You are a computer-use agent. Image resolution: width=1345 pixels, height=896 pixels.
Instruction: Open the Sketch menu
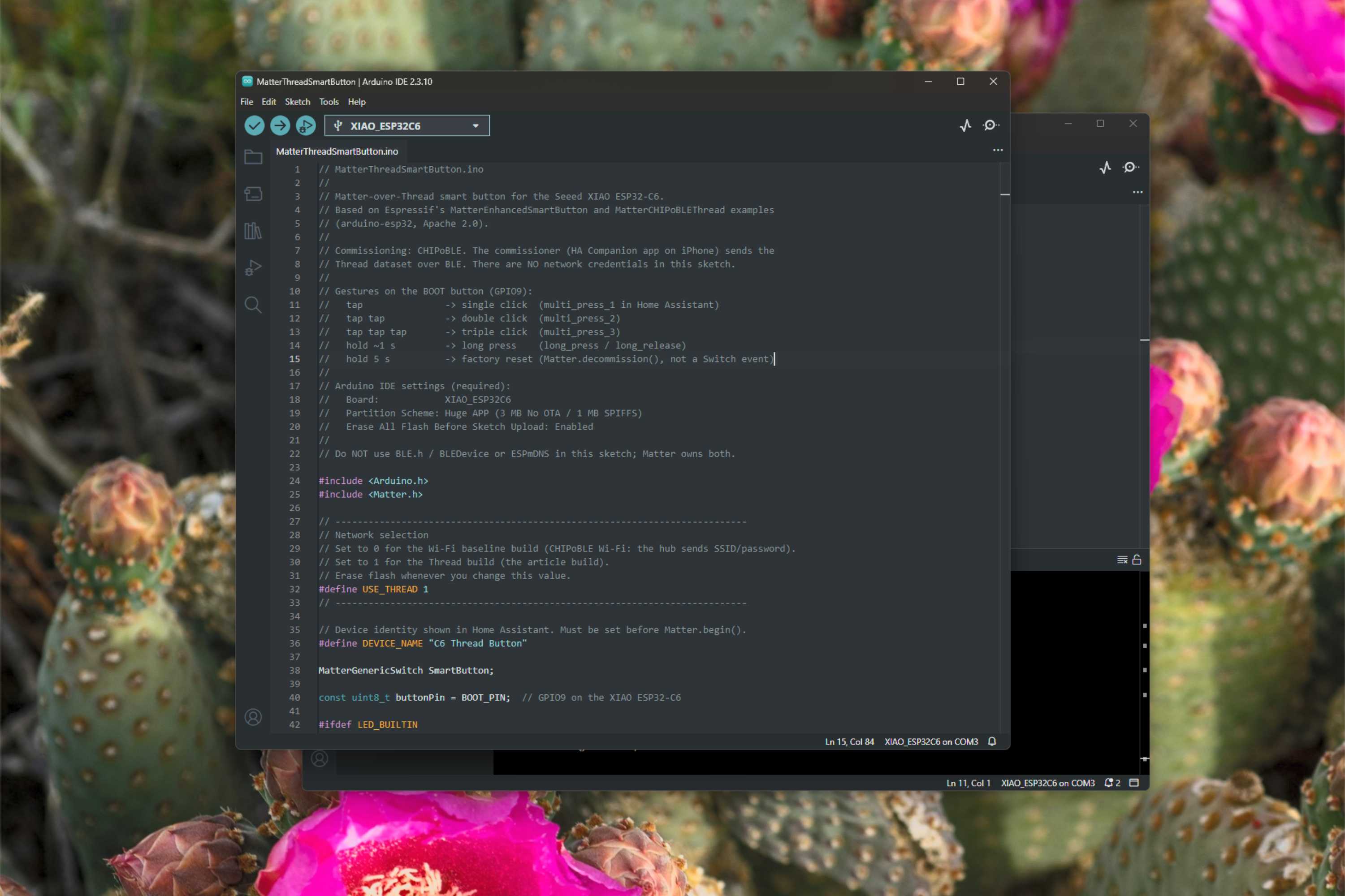pyautogui.click(x=297, y=102)
